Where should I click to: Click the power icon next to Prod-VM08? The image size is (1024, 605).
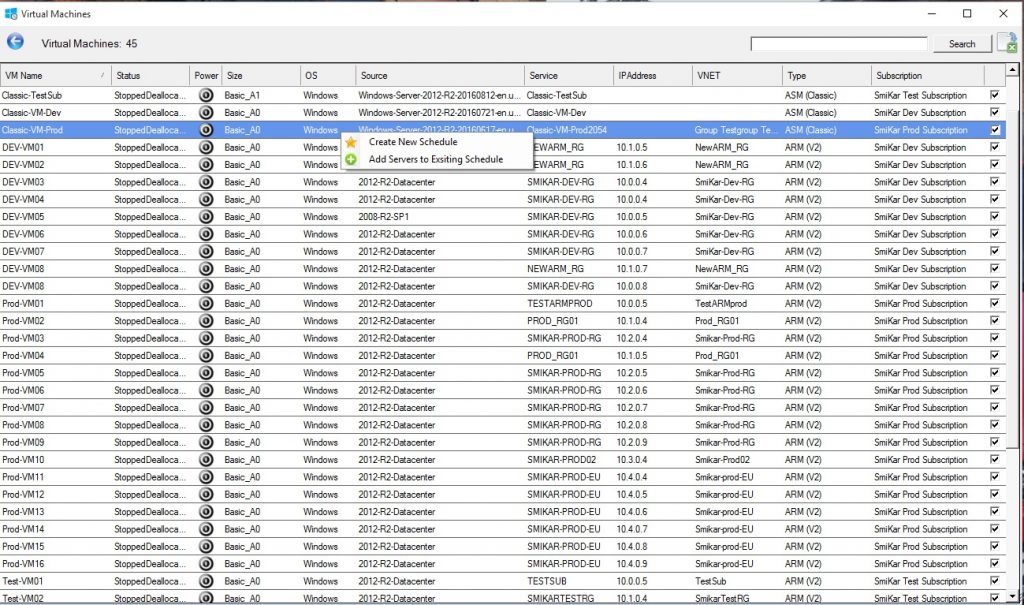(x=205, y=425)
